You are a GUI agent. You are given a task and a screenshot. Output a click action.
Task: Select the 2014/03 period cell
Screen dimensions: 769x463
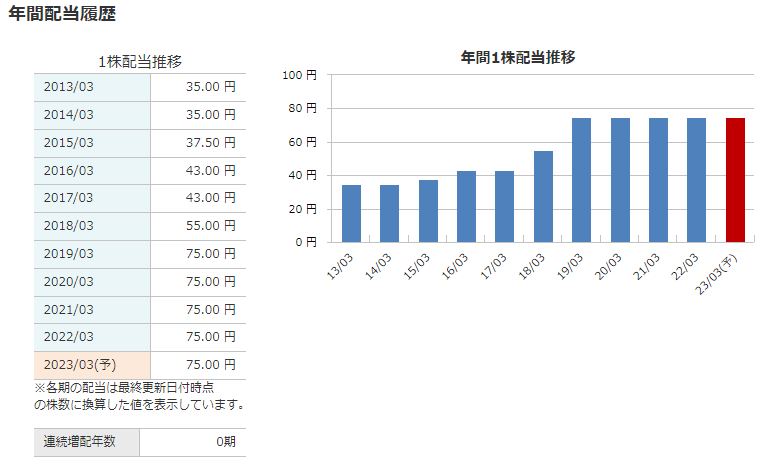click(92, 115)
